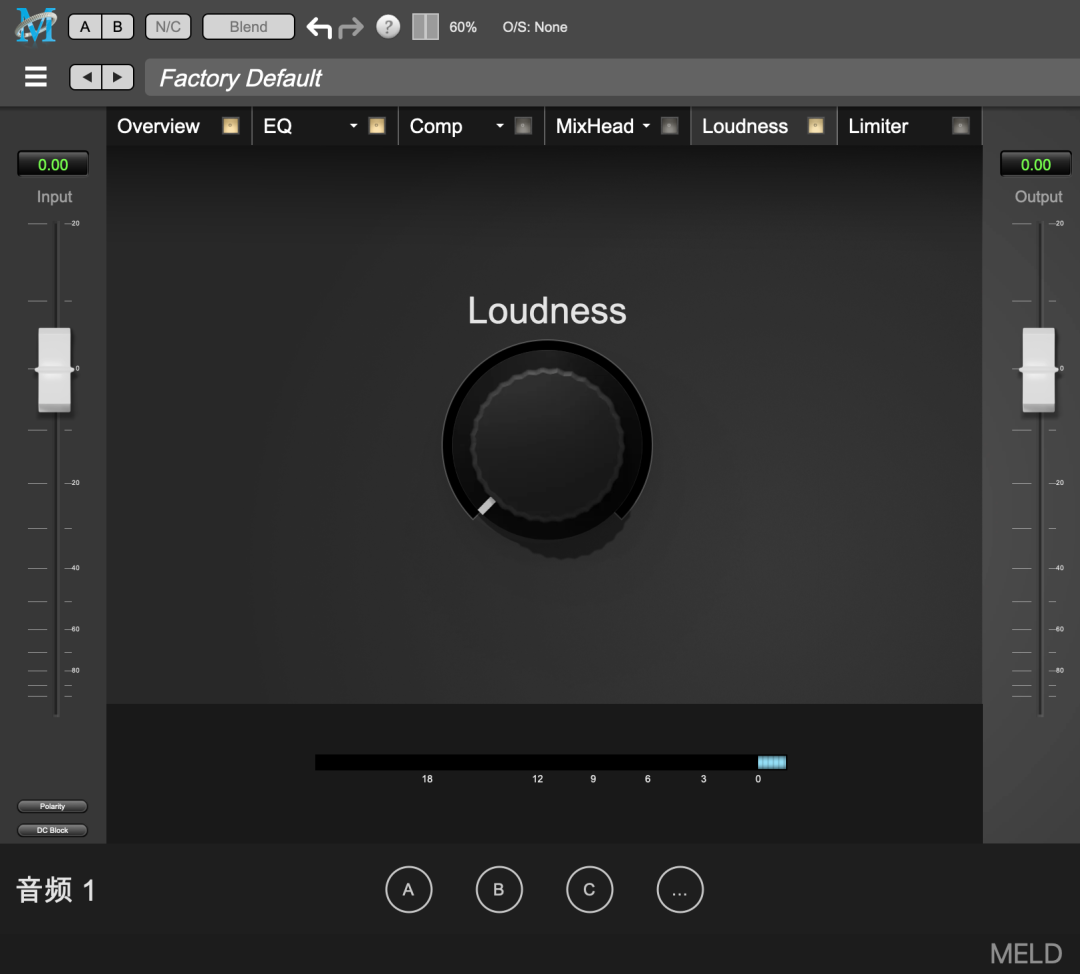Toggle the Overview enable LED
Screen dimensions: 1080x974
coord(231,125)
